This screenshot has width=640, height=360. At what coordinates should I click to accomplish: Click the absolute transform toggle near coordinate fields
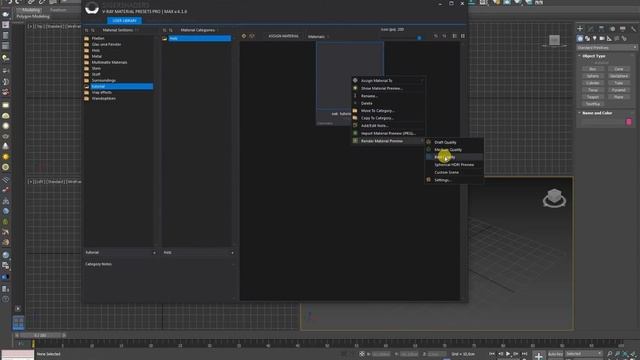pos(362,354)
